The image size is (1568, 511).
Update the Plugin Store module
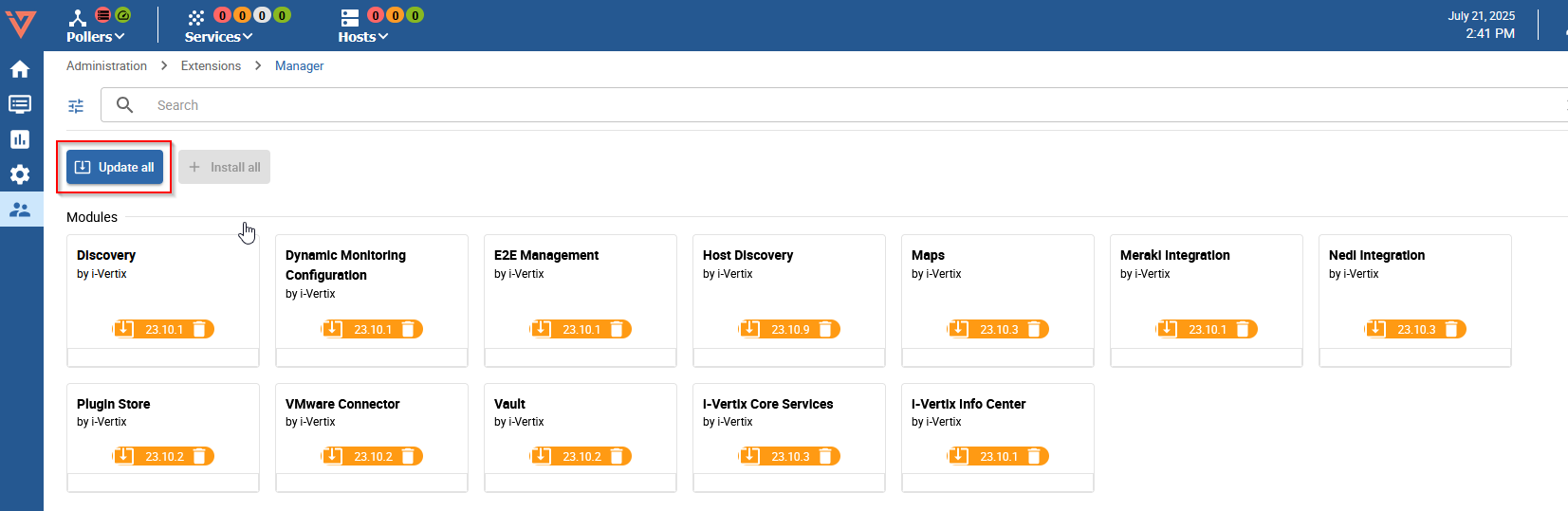[x=124, y=456]
